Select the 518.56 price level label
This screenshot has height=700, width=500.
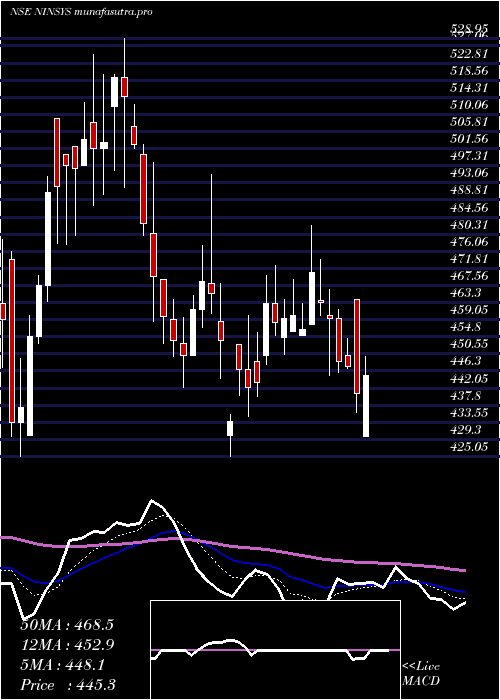pyautogui.click(x=468, y=72)
